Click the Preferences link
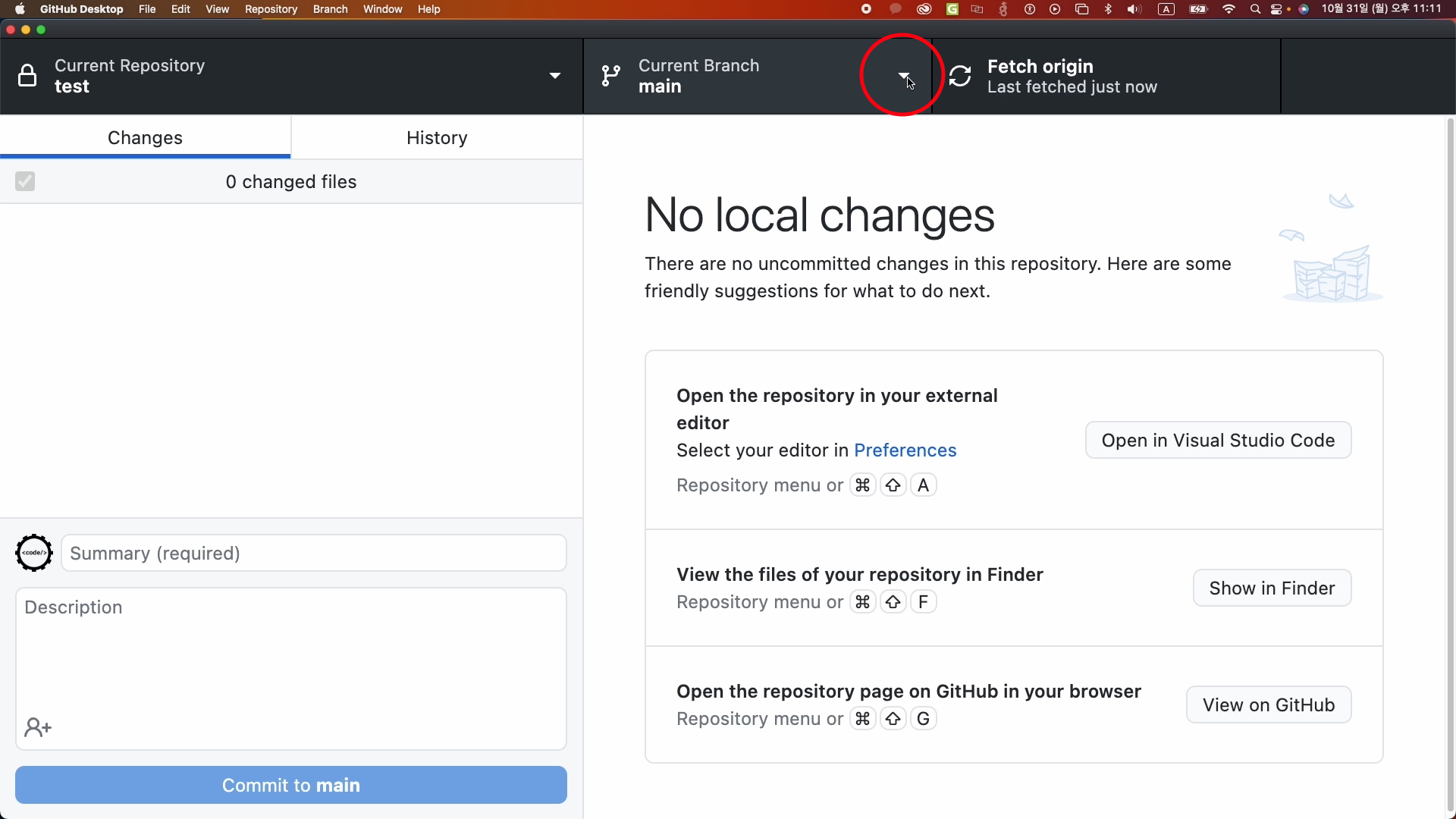Image resolution: width=1456 pixels, height=819 pixels. pos(905,450)
